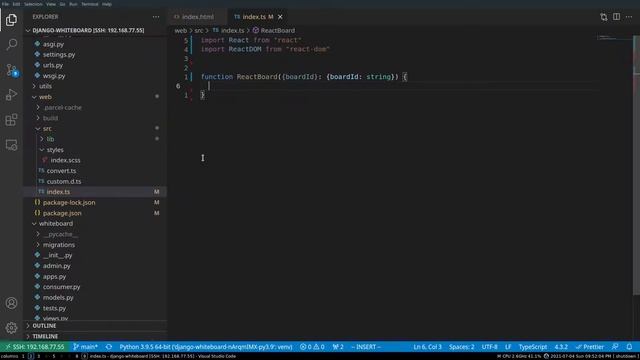The height and width of the screenshot is (360, 640).
Task: Expand the lib folder
Action: pyautogui.click(x=95, y=139)
